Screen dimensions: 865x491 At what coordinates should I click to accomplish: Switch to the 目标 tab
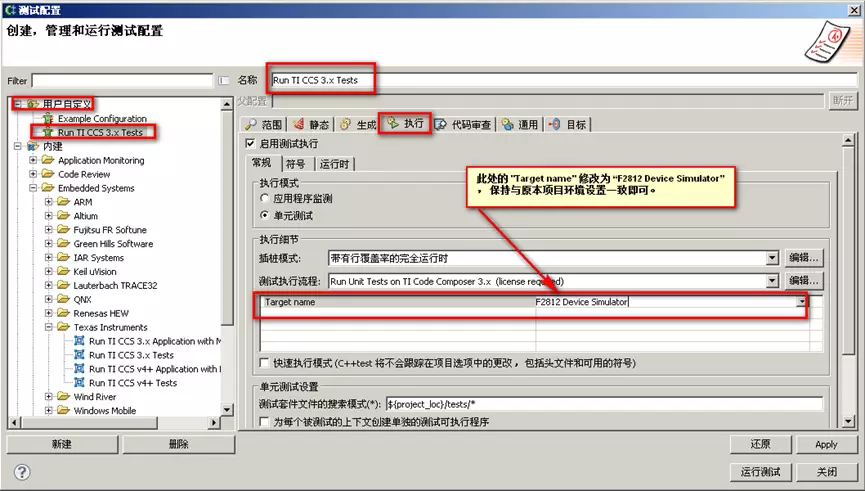pos(568,125)
